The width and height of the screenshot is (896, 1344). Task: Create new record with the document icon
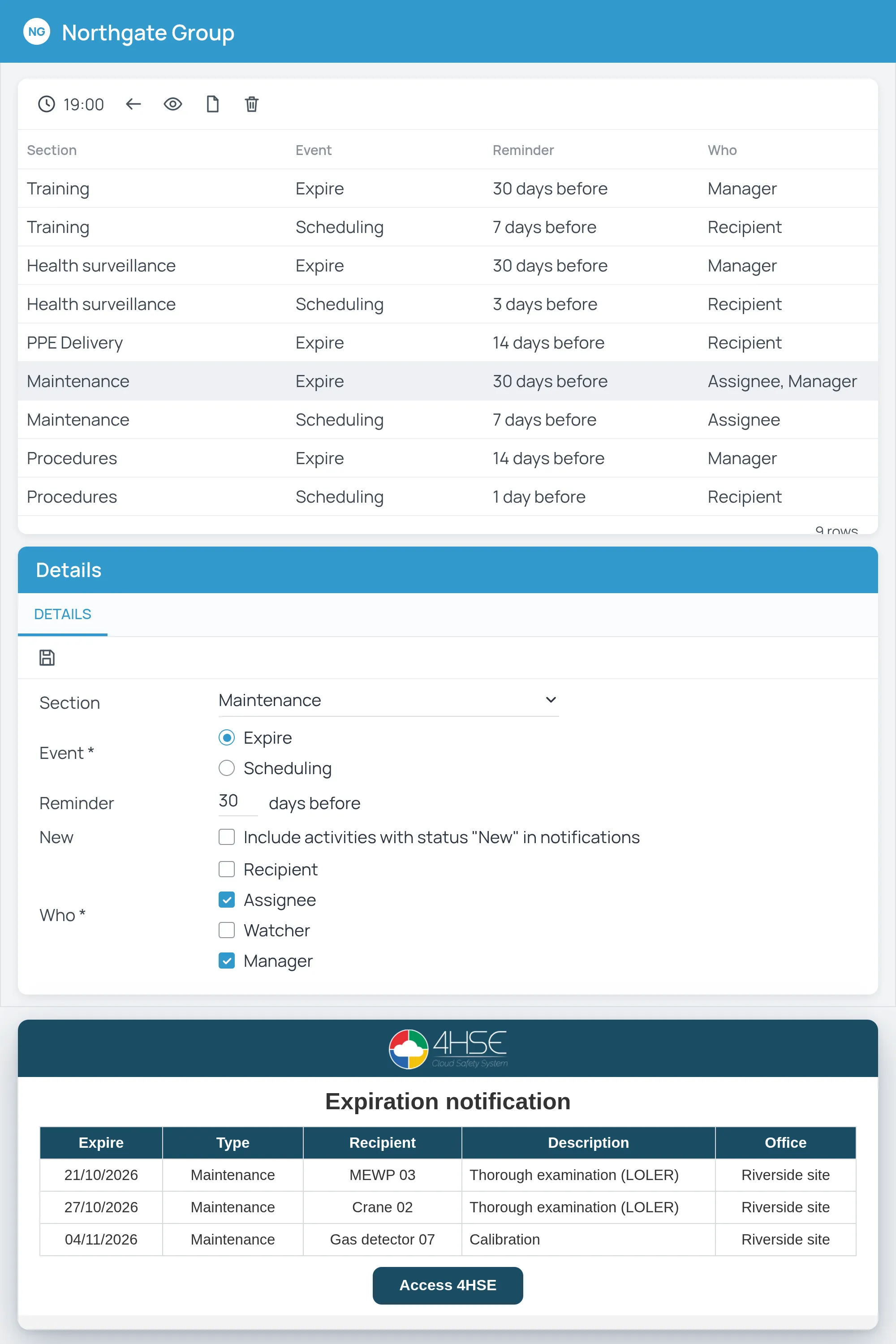point(212,104)
